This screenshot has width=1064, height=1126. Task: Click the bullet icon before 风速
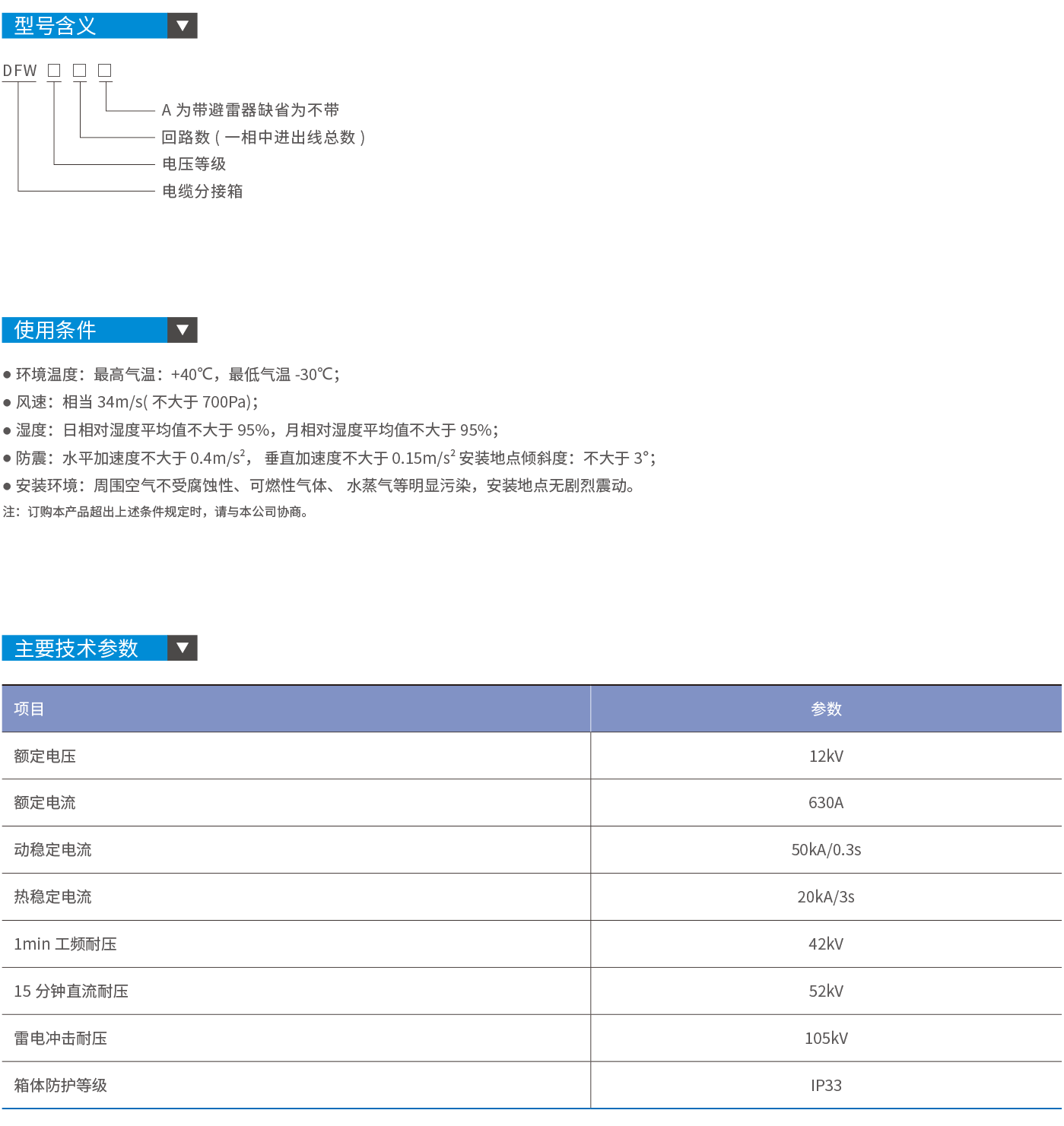pos(7,402)
